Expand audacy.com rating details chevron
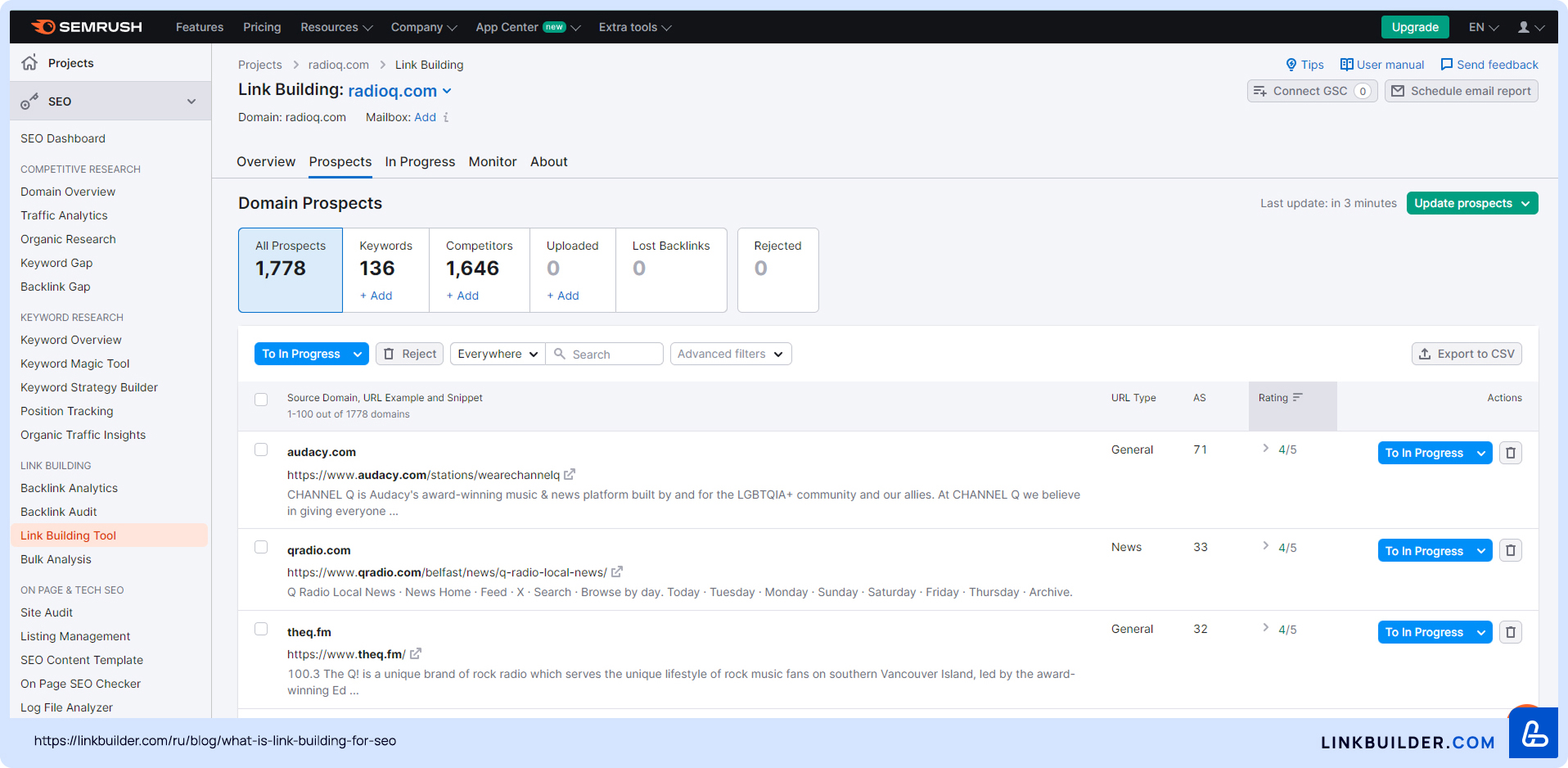Screen dimensions: 1568x768 tap(1266, 448)
